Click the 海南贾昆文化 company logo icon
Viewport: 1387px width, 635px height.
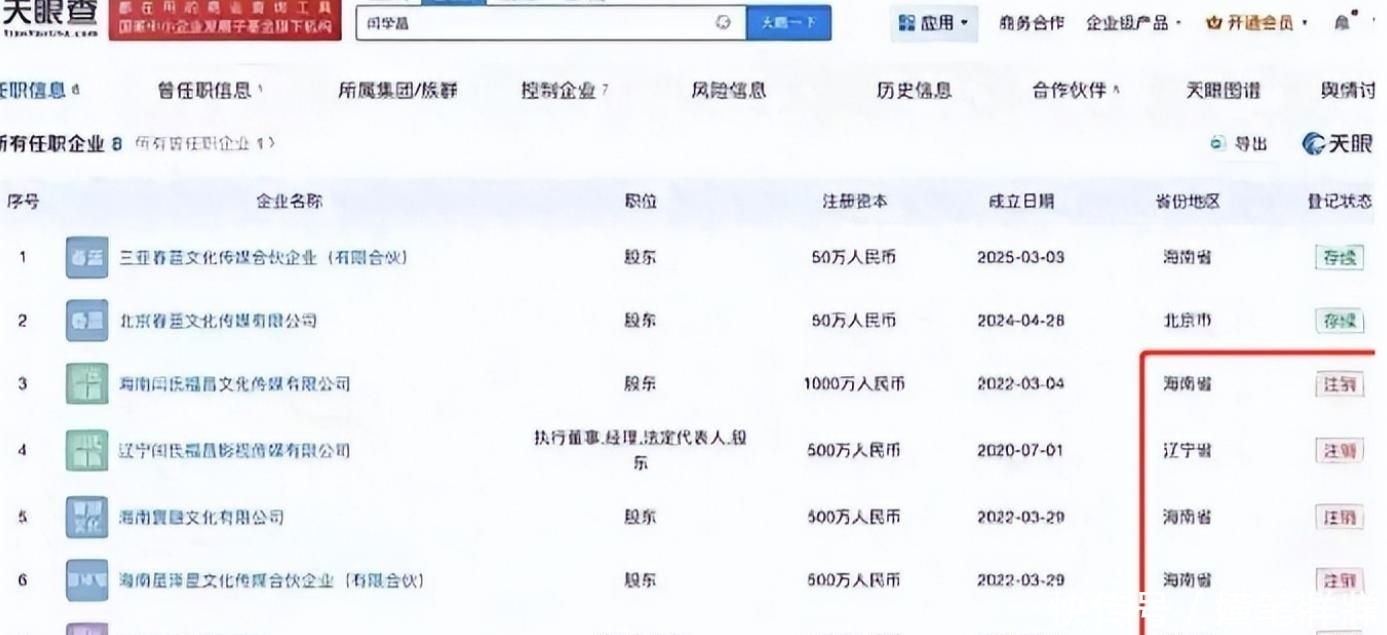(86, 517)
